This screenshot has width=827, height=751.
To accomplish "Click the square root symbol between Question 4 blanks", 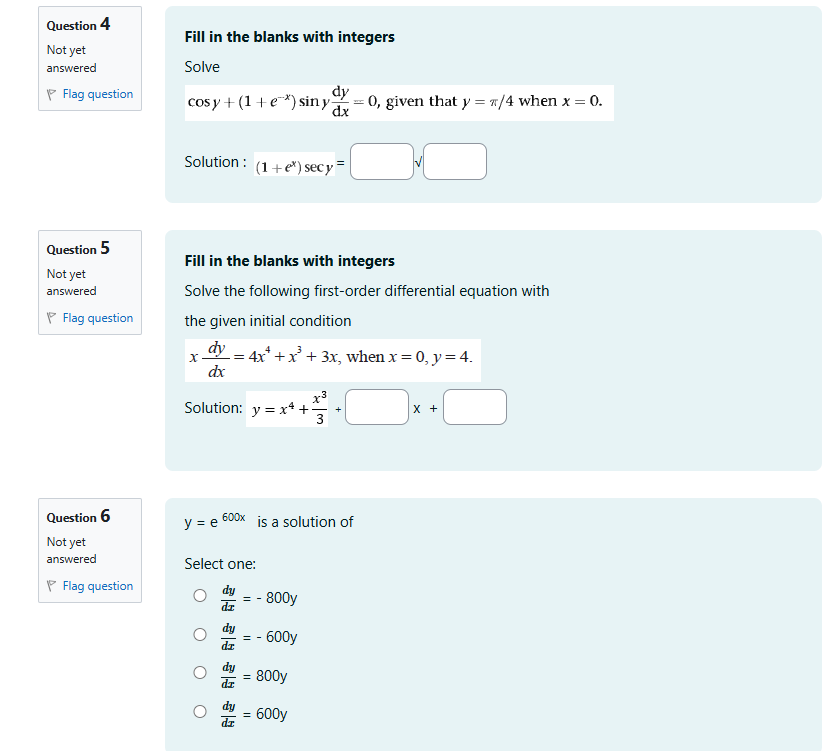I will 417,161.
